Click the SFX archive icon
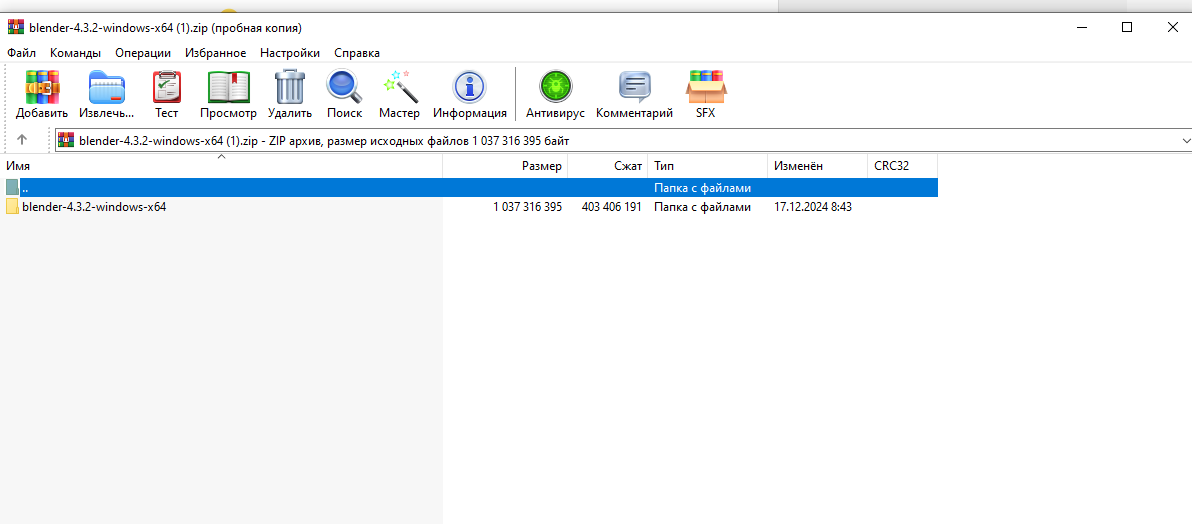Viewport: 1192px width, 524px height. (706, 88)
